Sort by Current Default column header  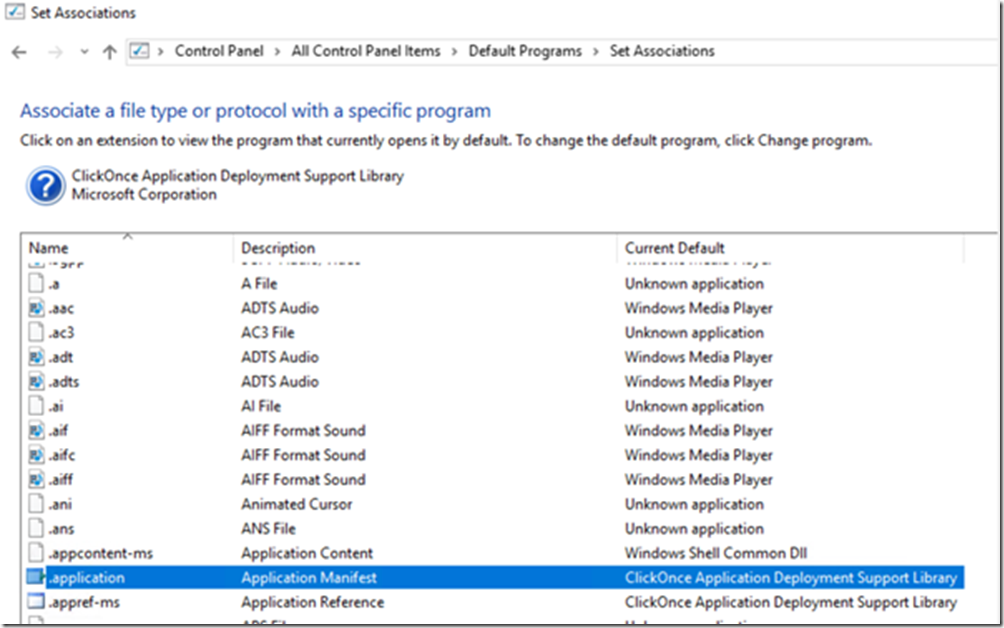click(675, 248)
